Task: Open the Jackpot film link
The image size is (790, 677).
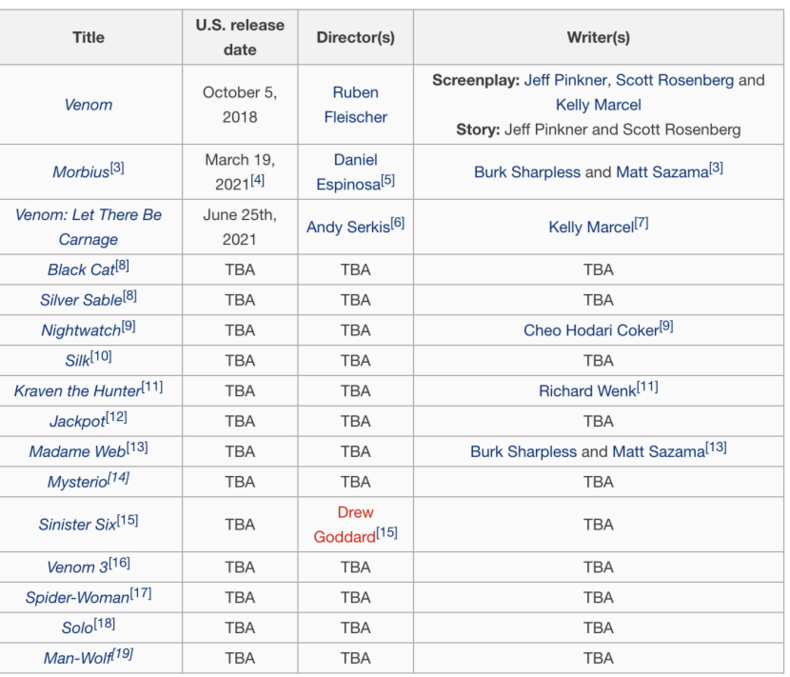Action: [78, 421]
